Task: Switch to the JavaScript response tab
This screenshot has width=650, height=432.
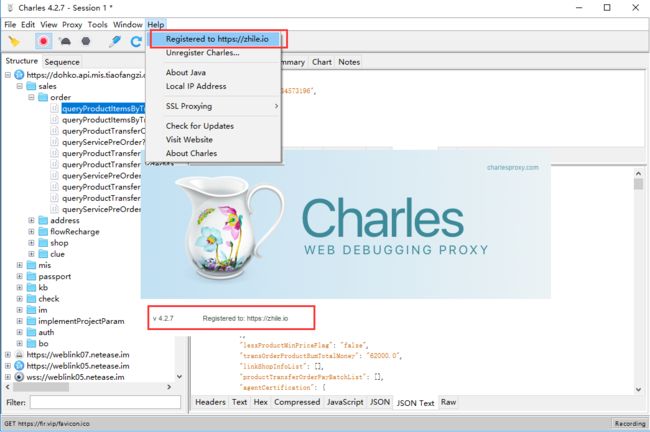Action: [x=345, y=402]
